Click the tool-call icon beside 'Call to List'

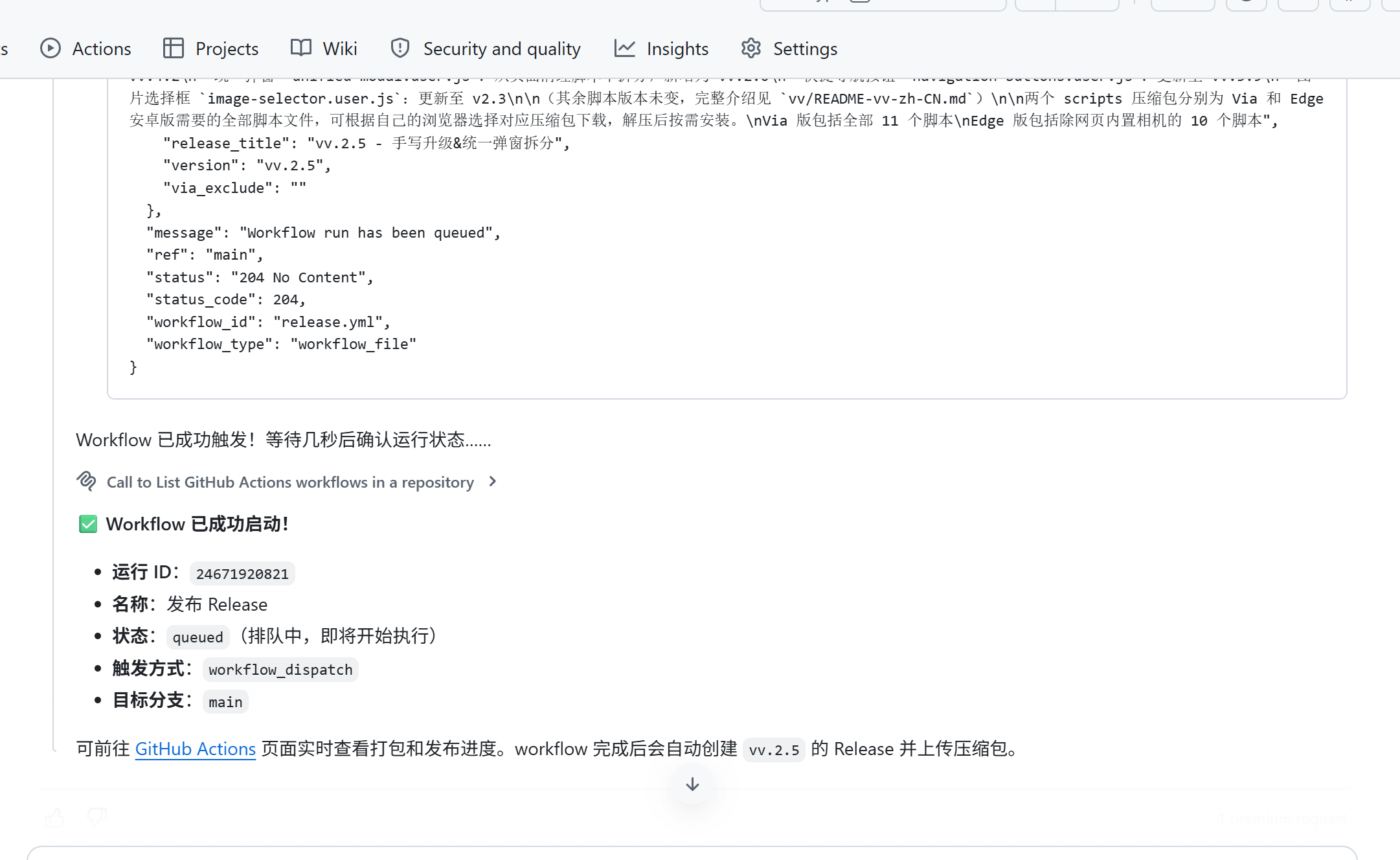coord(87,481)
